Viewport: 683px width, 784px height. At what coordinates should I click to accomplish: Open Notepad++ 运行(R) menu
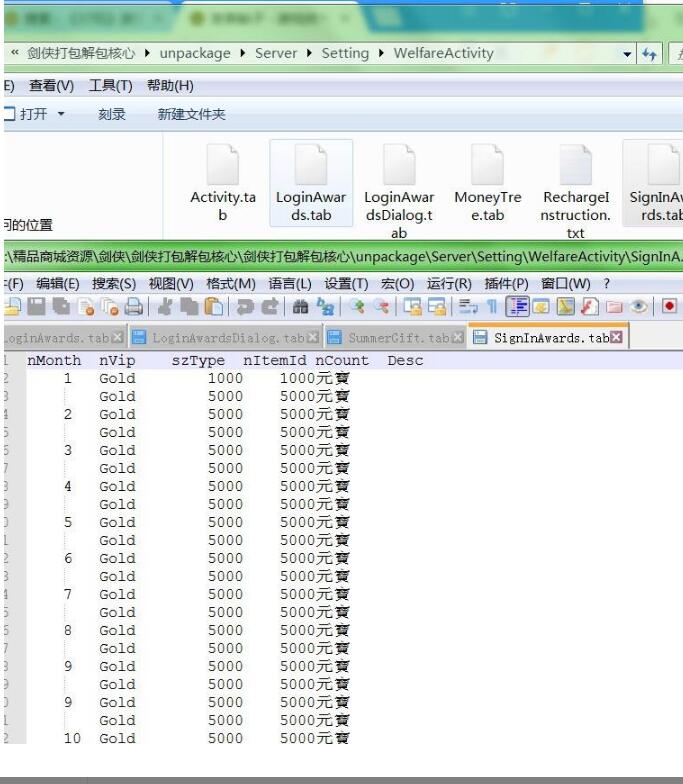(449, 284)
